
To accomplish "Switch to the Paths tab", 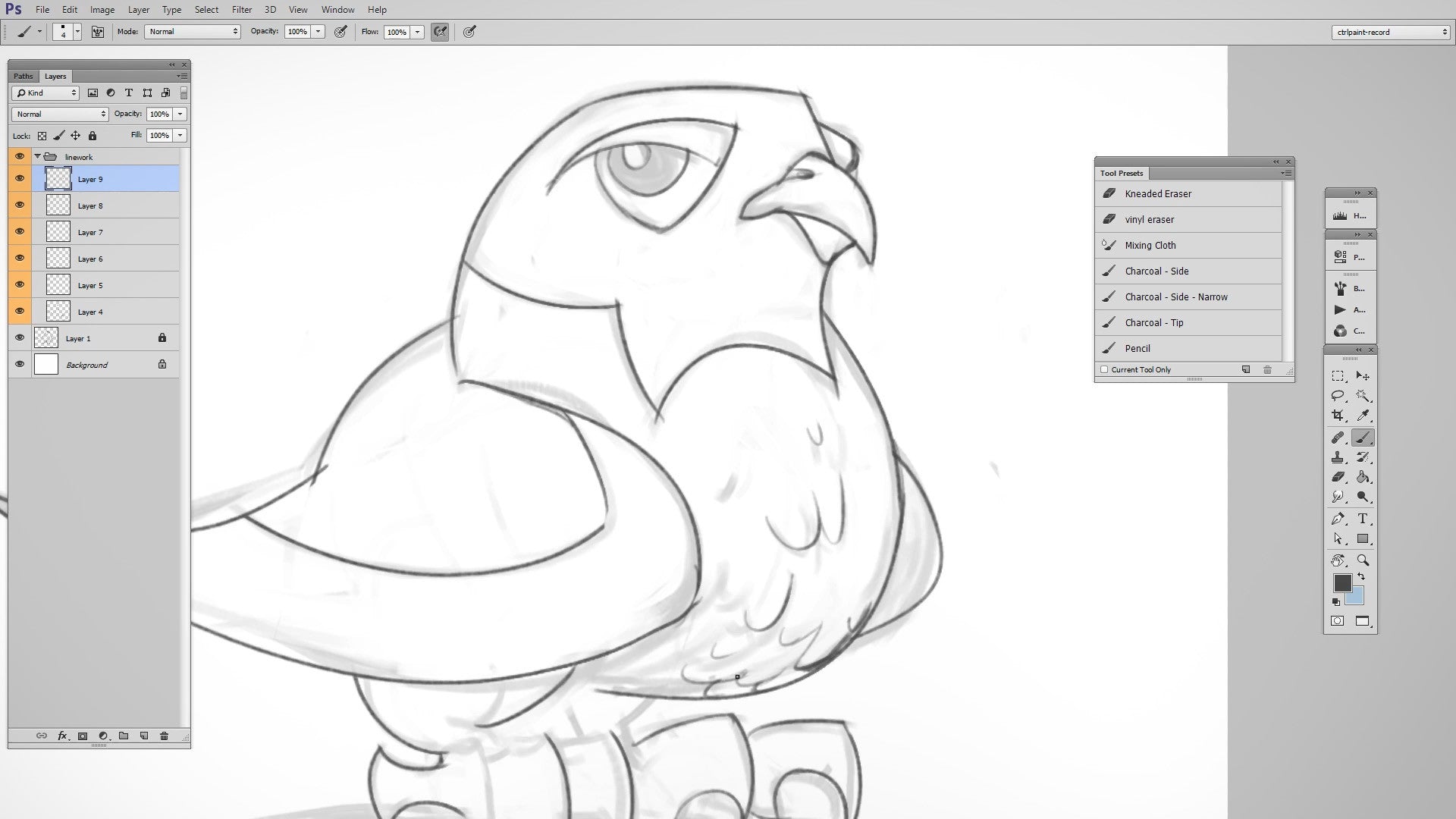I will 22,76.
